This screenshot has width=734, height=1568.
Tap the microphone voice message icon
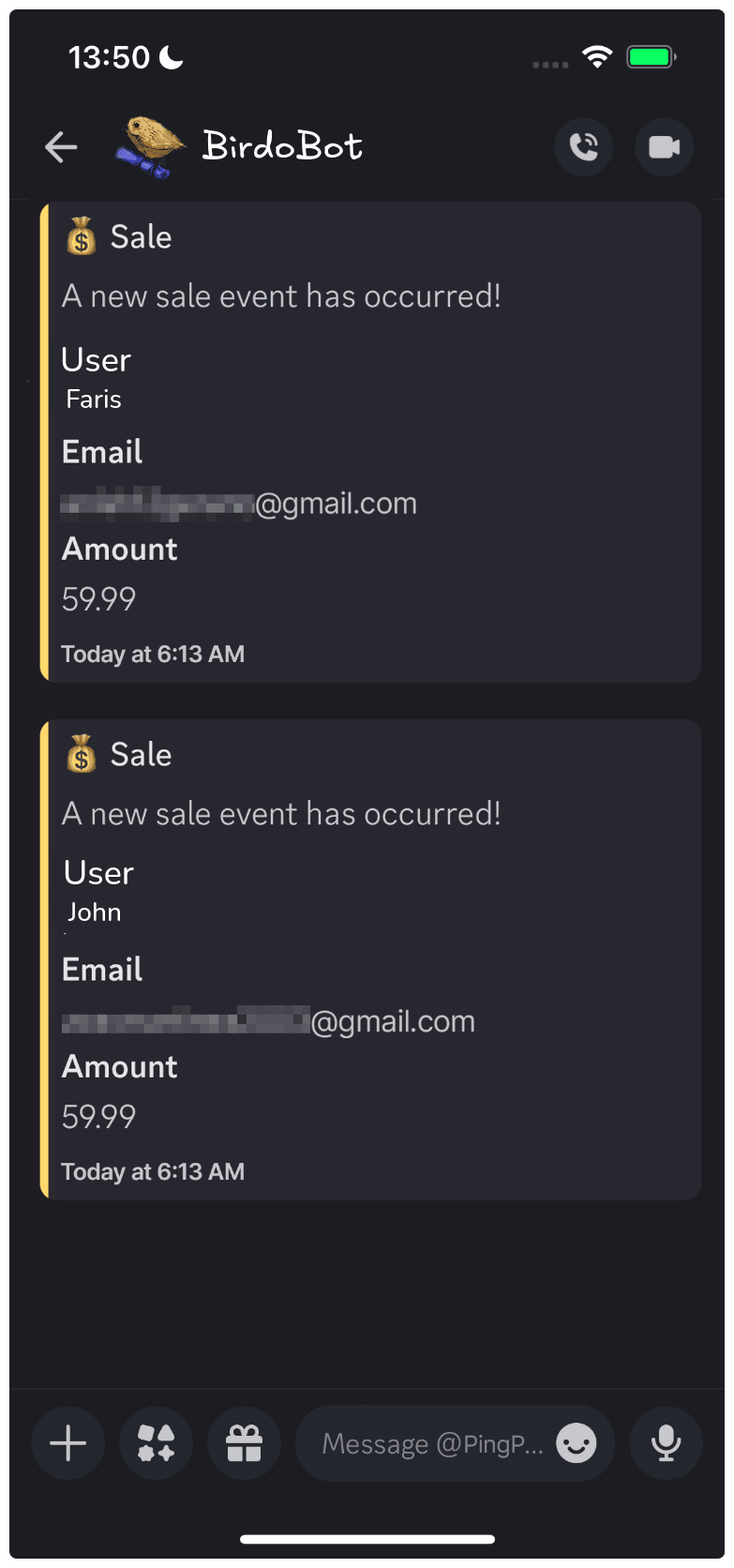click(x=666, y=1443)
